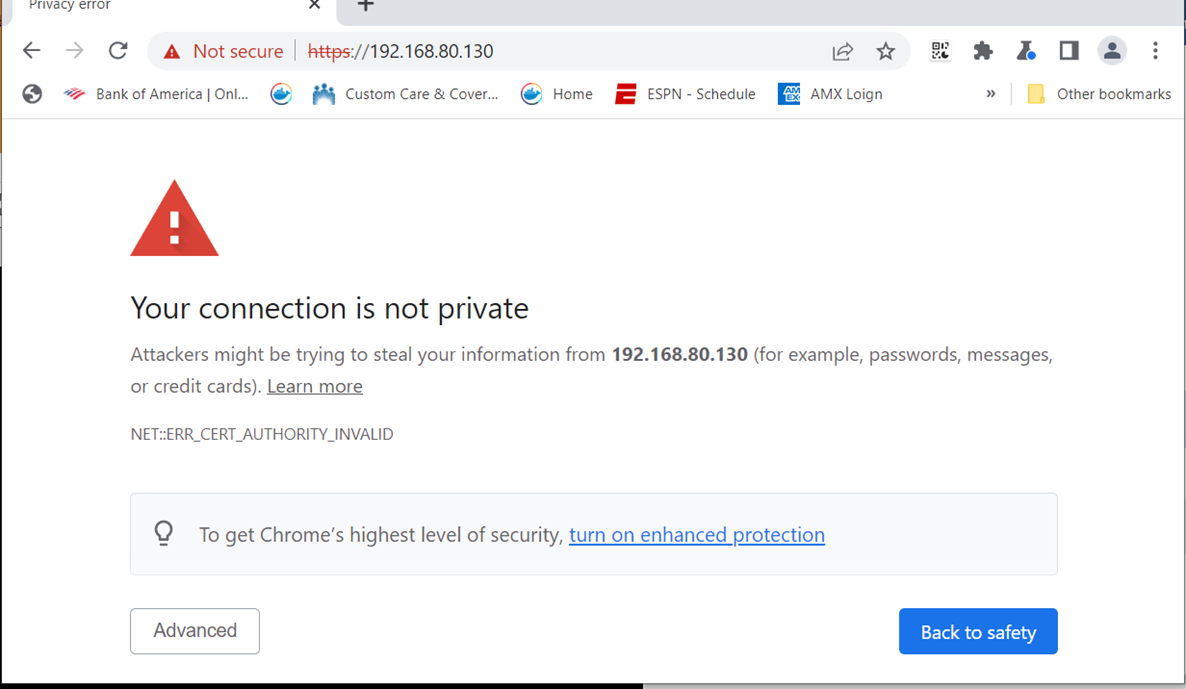The image size is (1186, 689).
Task: Reload the page with the refresh icon
Action: [118, 51]
